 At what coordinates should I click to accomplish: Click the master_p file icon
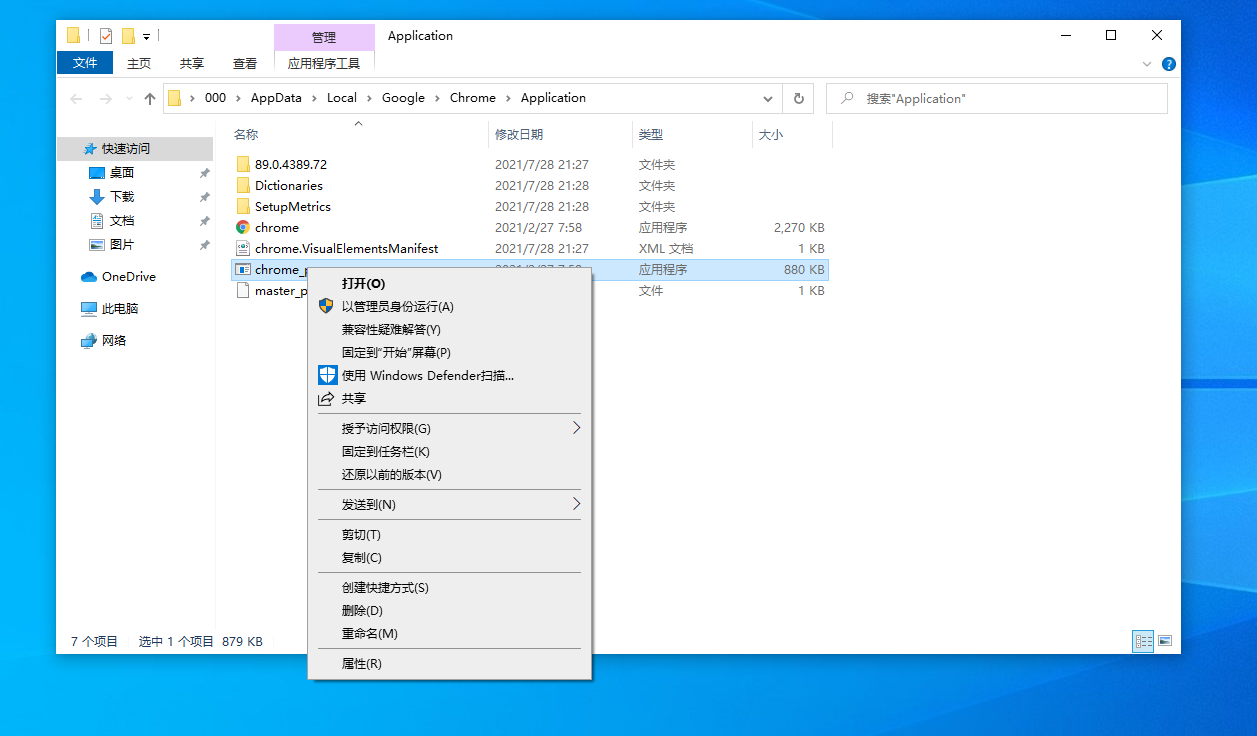(242, 290)
